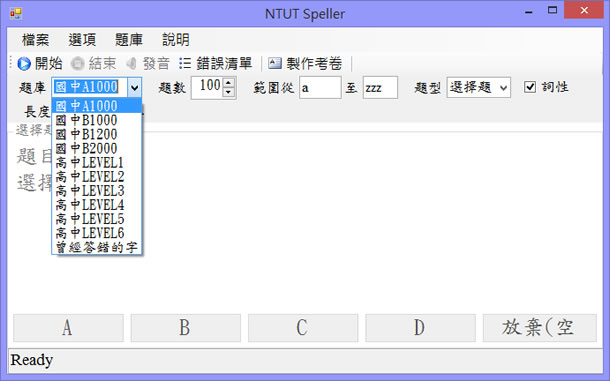The height and width of the screenshot is (381, 610).
Task: Click the 放棄 give up button
Action: (x=540, y=328)
